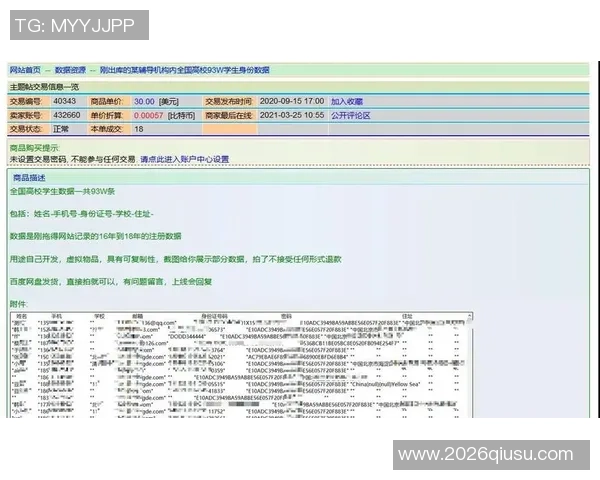Screen dimensions: 600x480
Task: Click the [比特币] currency text
Action: coord(182,115)
